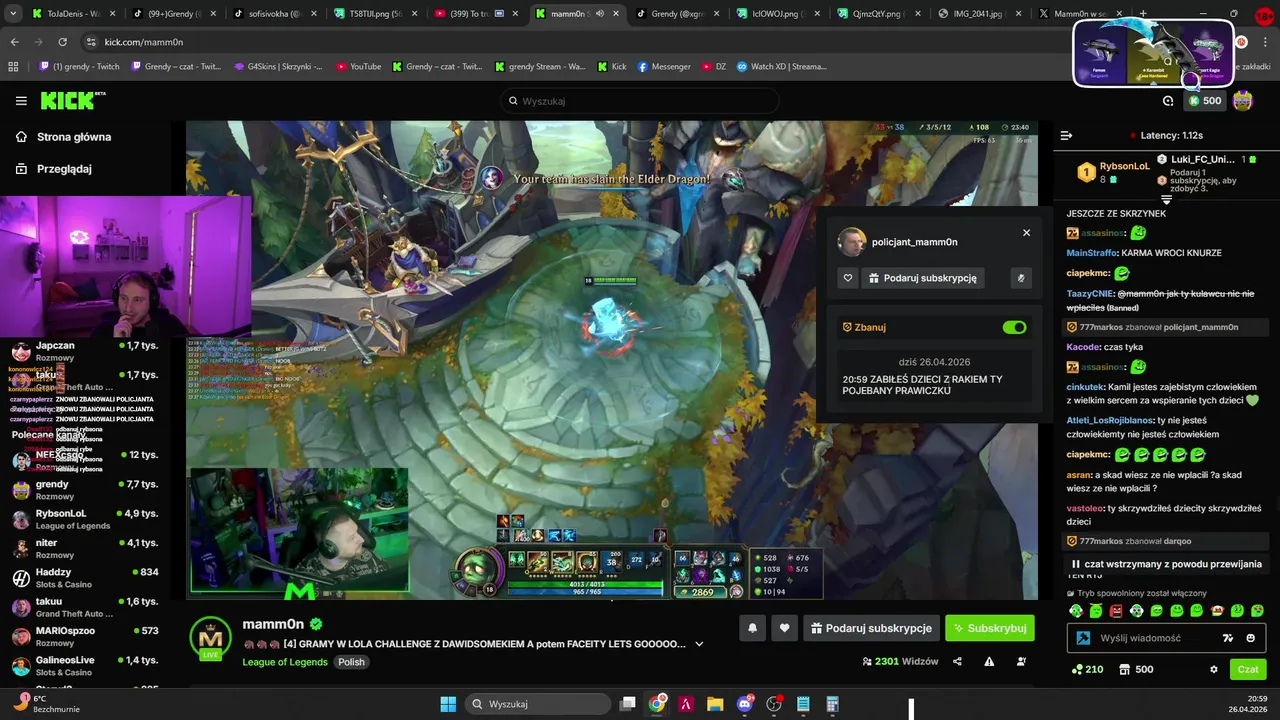Click the Polish language tag
The height and width of the screenshot is (720, 1280).
pyautogui.click(x=351, y=662)
